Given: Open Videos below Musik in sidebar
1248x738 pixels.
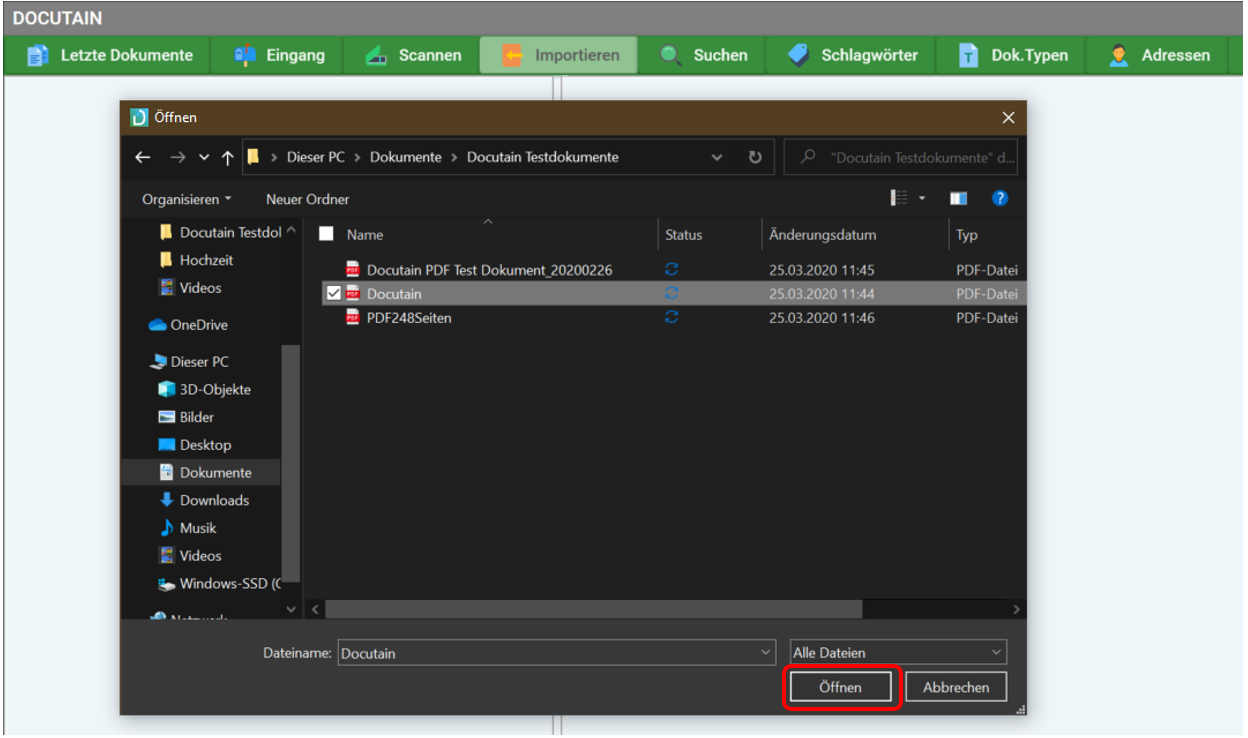Looking at the screenshot, I should [x=190, y=556].
